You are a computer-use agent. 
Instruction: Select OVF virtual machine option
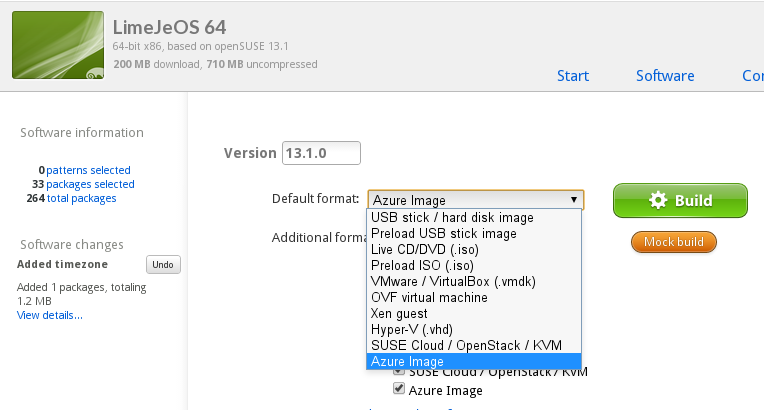429,297
